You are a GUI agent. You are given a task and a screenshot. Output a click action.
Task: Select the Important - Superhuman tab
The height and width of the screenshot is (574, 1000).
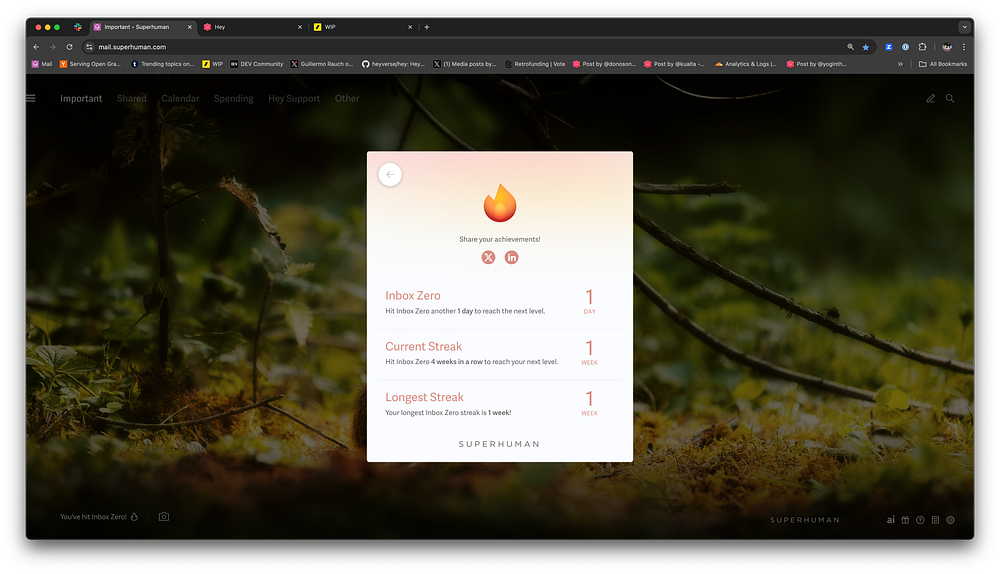tap(143, 27)
